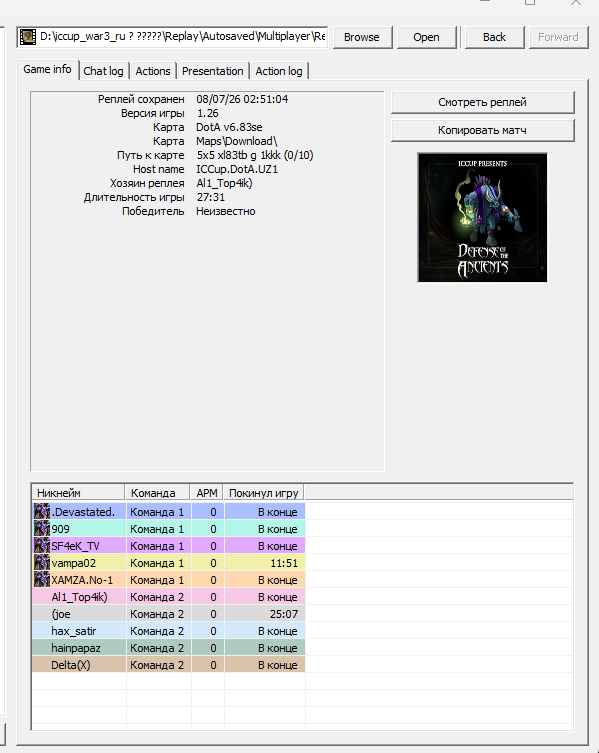Viewport: 599px width, 753px height.
Task: Open the Actions tab
Action: coord(153,71)
